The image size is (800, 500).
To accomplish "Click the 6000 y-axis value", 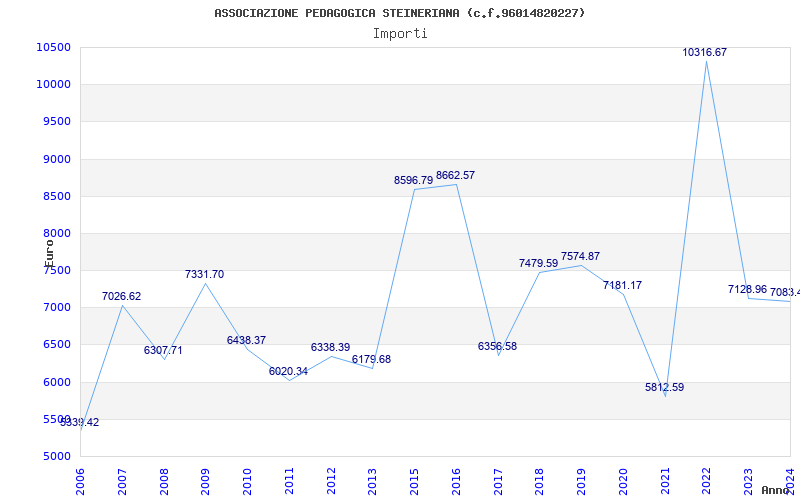I will click(x=56, y=382).
